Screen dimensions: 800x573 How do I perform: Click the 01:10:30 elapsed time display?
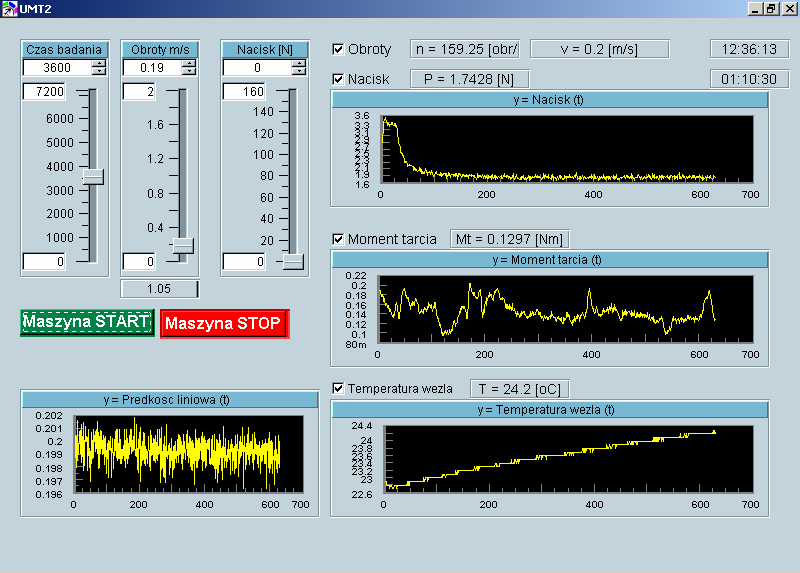click(x=749, y=79)
